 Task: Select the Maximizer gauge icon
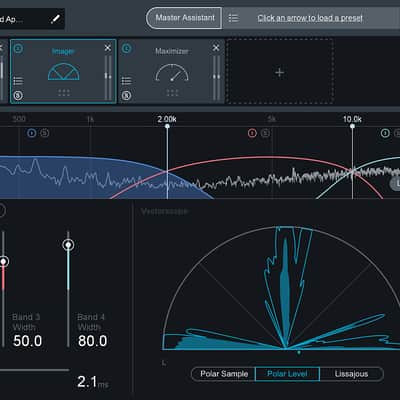172,73
